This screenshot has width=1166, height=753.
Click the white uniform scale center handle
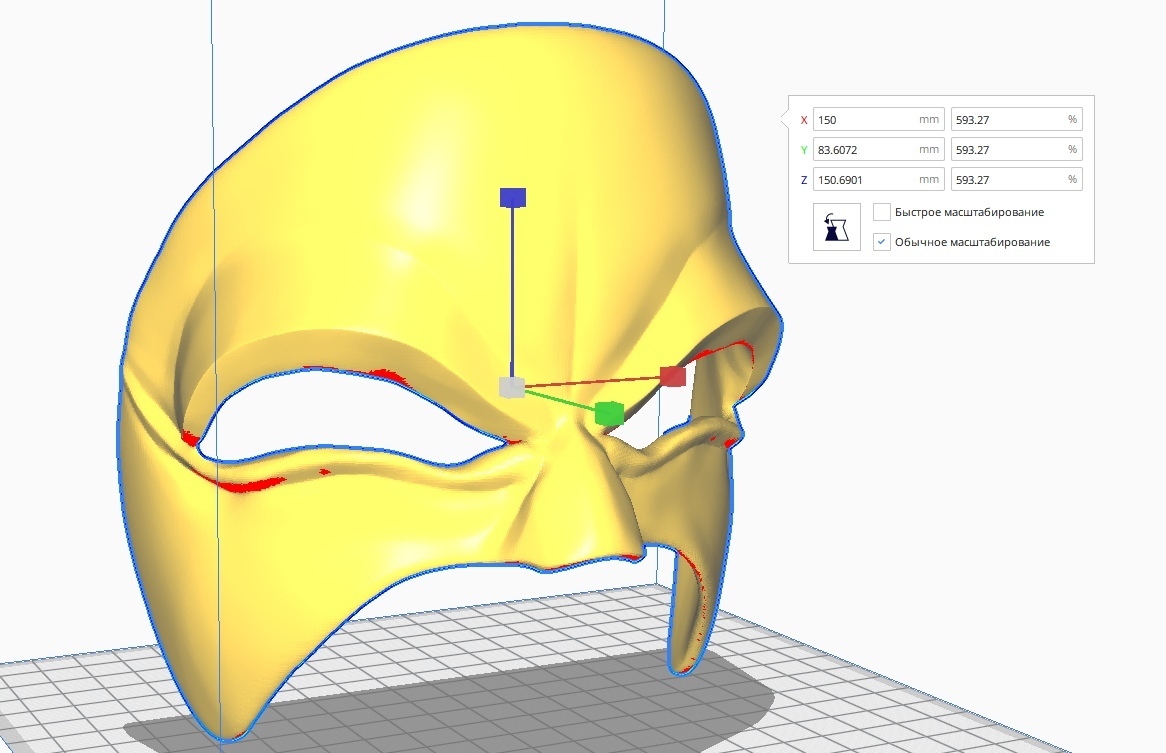(510, 385)
